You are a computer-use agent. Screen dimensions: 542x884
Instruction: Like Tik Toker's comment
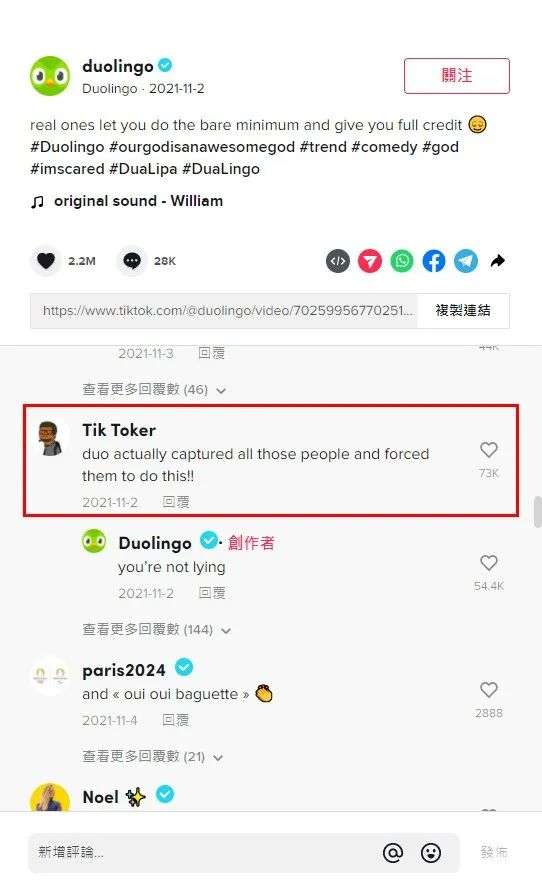tap(488, 450)
